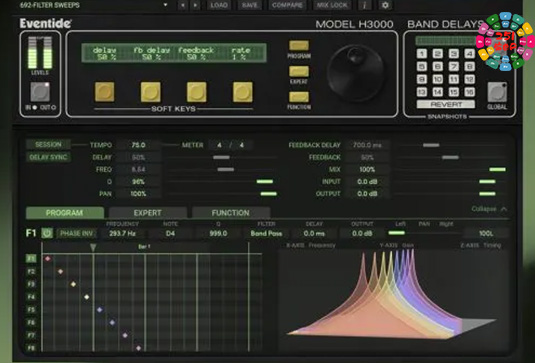Select snapshot 3
Screen dimensions: 535x363
[453, 54]
